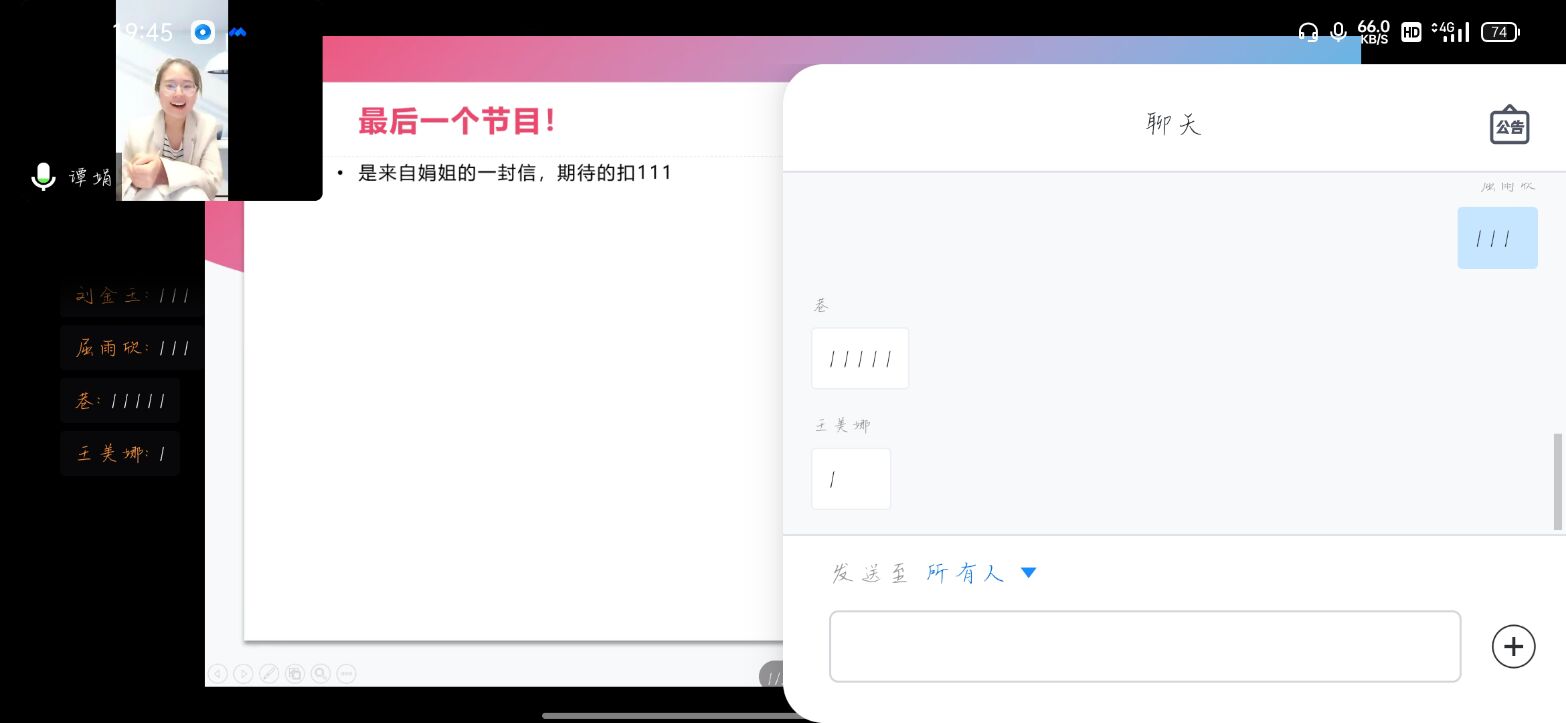This screenshot has height=723, width=1566.
Task: Tap 王美娜's message bubble in chat
Action: coord(850,479)
